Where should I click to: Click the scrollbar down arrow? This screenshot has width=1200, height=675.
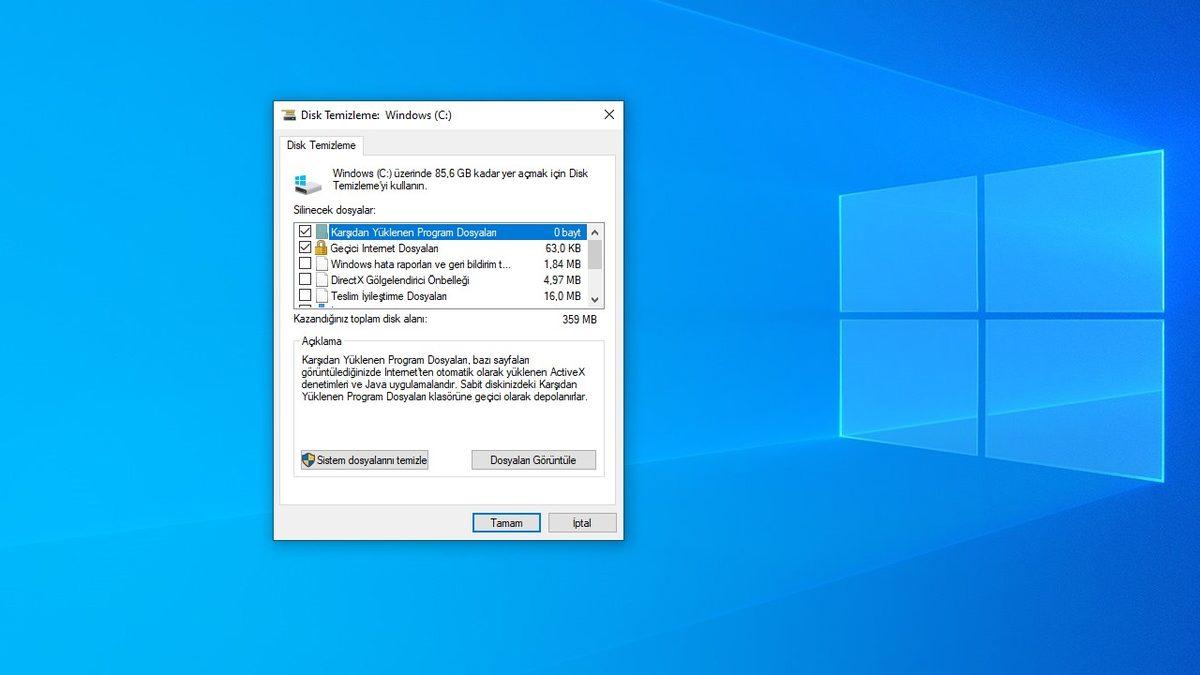594,299
